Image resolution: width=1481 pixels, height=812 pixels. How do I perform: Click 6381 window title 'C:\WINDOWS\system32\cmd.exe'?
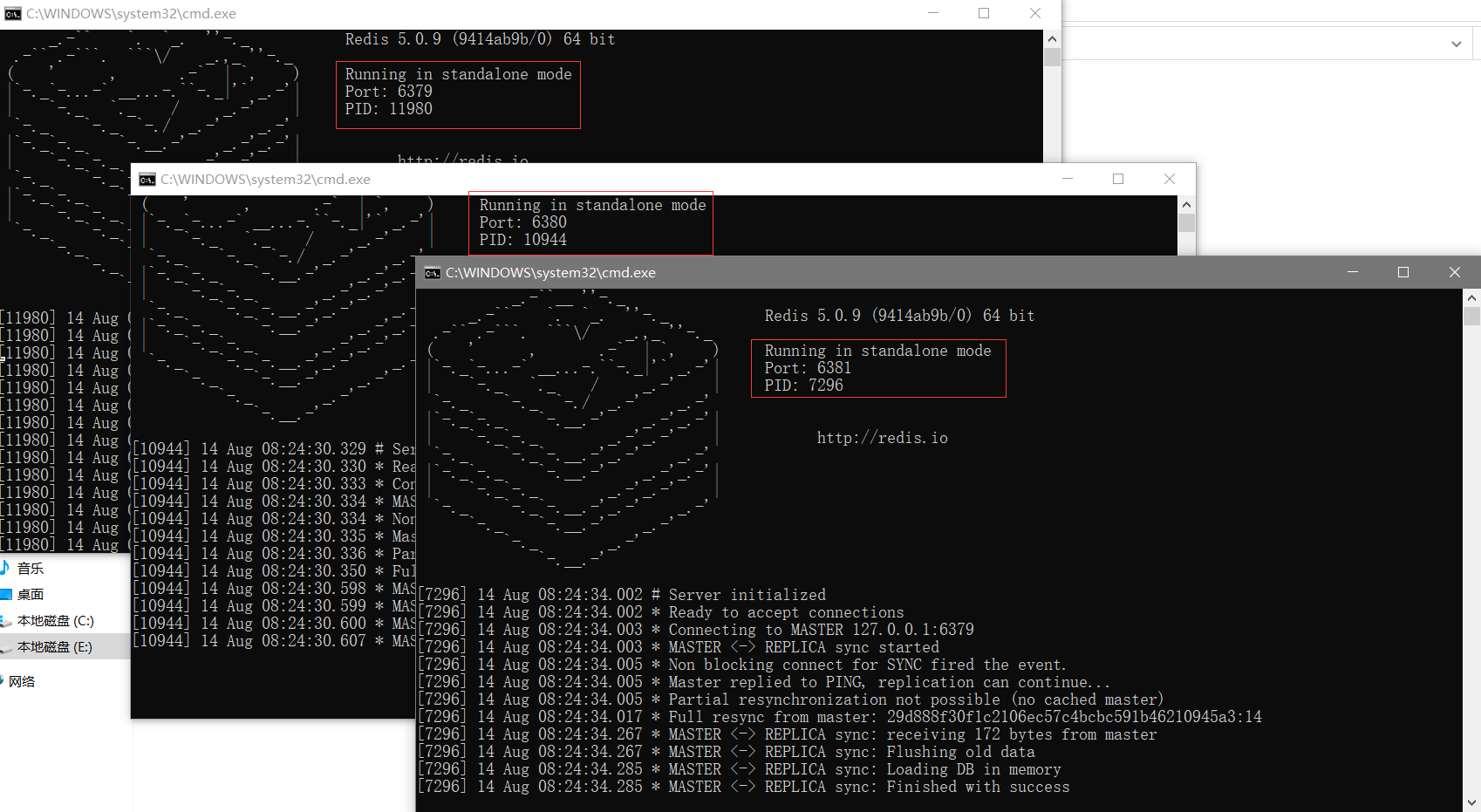click(x=551, y=273)
